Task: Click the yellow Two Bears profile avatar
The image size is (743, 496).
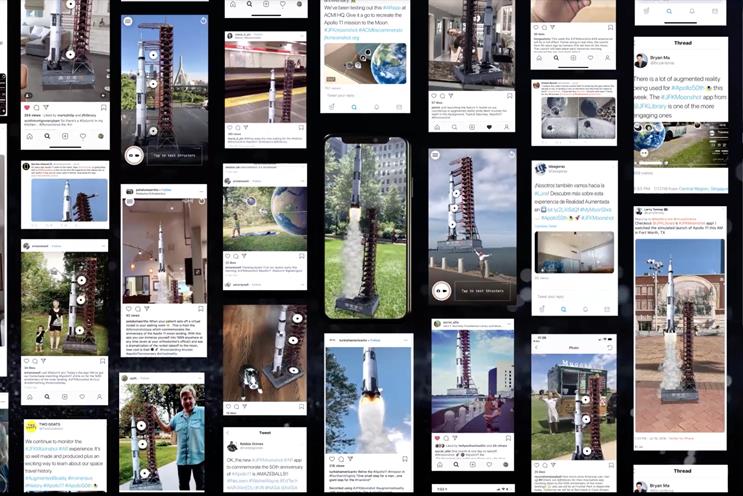Action: click(x=31, y=425)
